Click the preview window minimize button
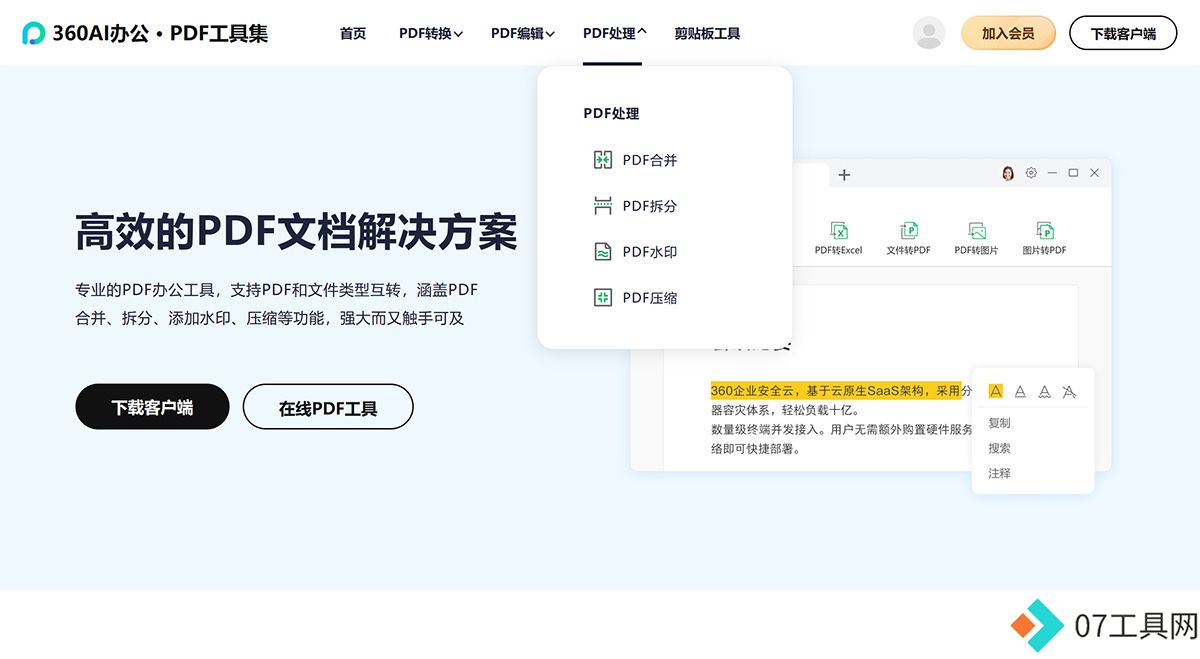The width and height of the screenshot is (1200, 659). (1052, 173)
